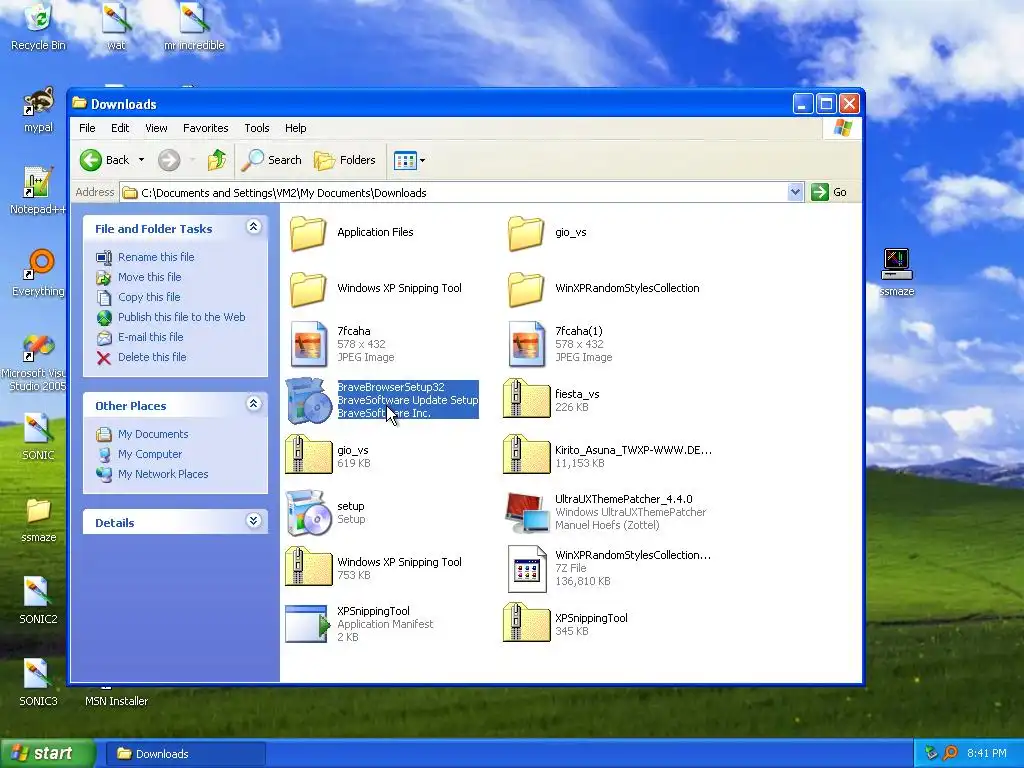Collapse the Other Places panel
Screen dimensions: 1024x768
pyautogui.click(x=253, y=404)
